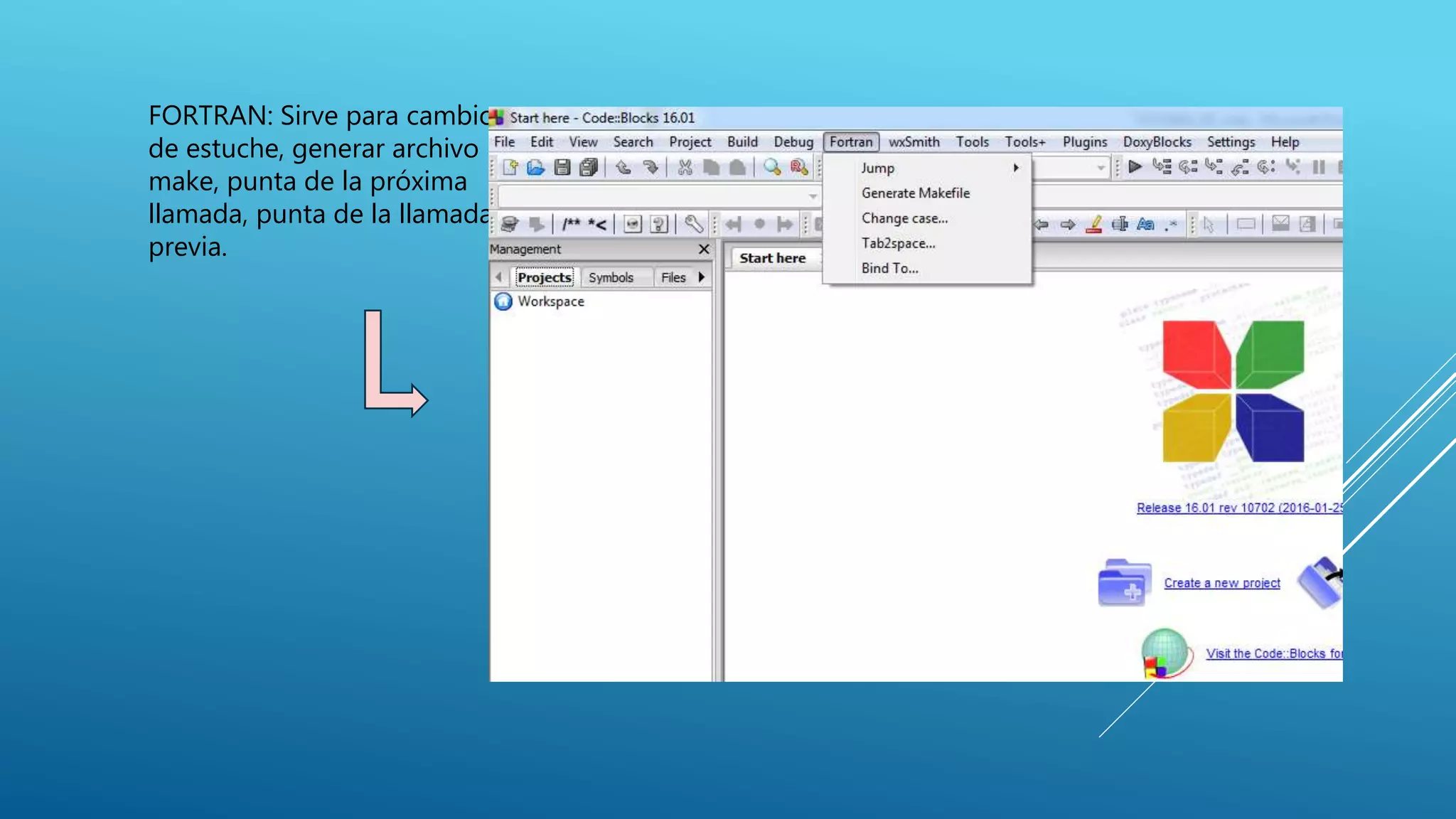Screen dimensions: 1456x819
Task: Choose Generate Makefile from Fortran menu
Action: (x=927, y=193)
